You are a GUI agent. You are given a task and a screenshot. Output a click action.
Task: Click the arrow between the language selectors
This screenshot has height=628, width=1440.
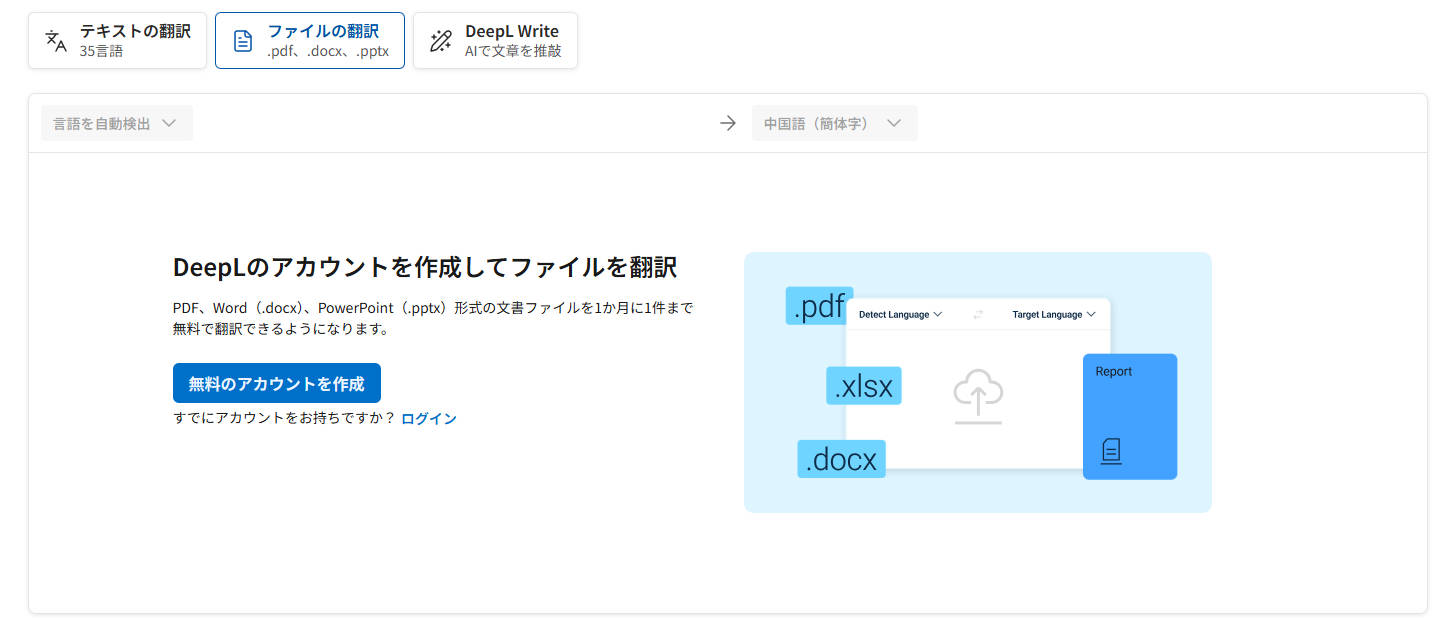tap(727, 122)
